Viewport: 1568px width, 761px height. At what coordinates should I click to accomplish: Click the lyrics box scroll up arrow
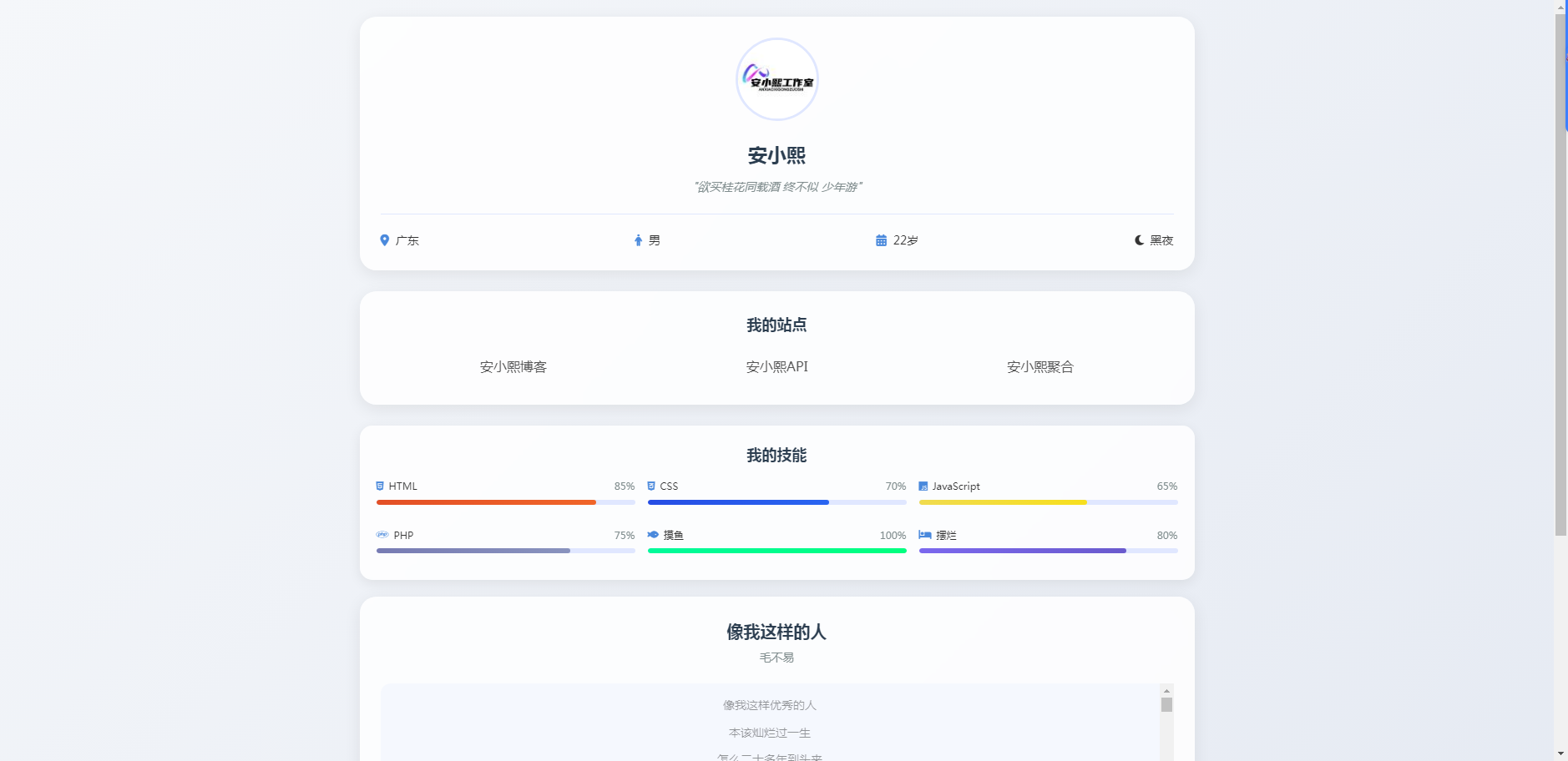[1166, 691]
